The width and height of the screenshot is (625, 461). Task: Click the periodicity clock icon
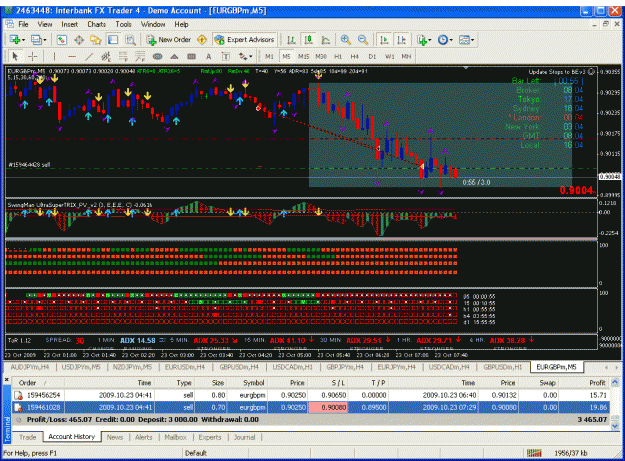point(442,40)
